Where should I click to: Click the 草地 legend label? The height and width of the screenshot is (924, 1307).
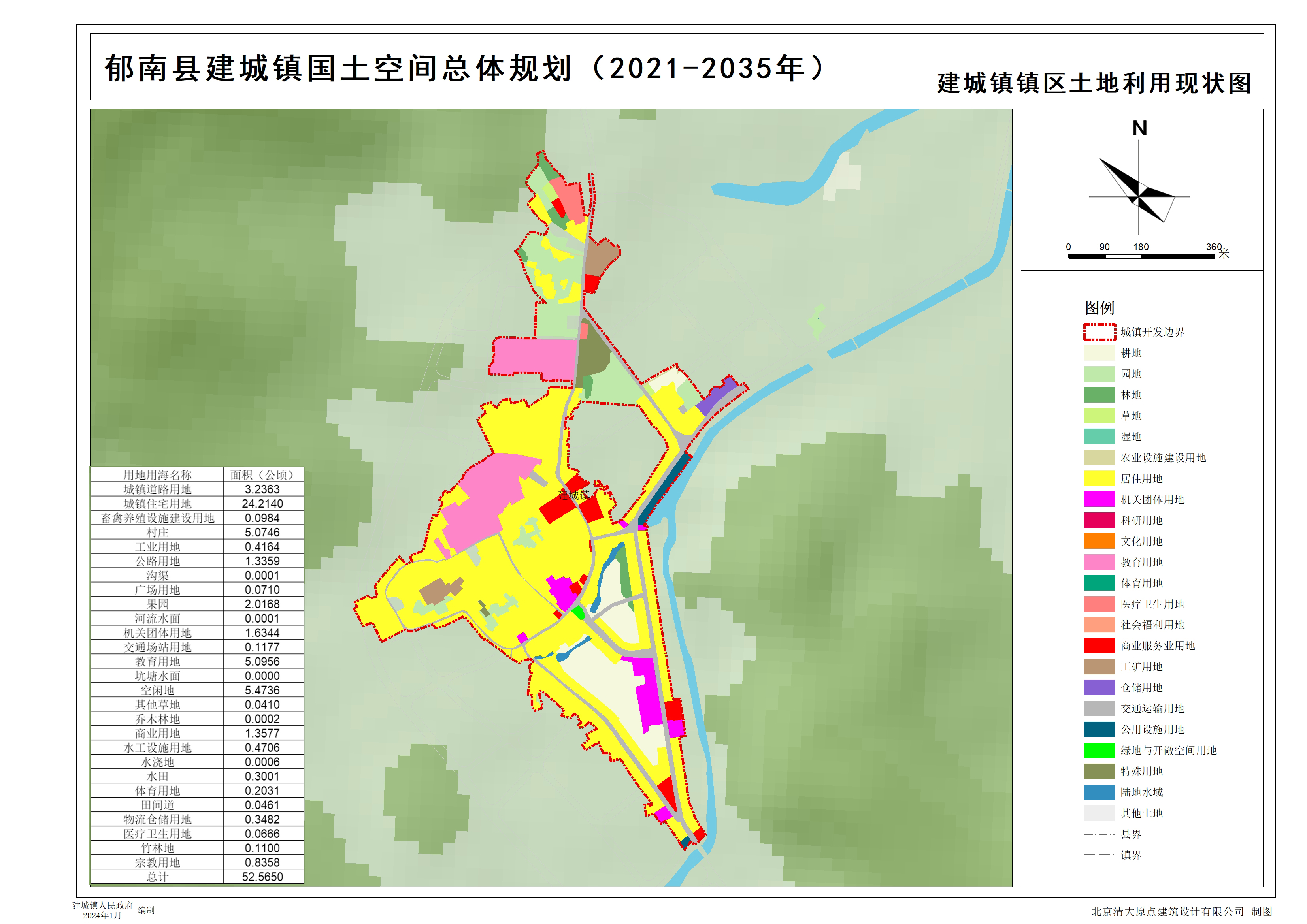pyautogui.click(x=1130, y=416)
